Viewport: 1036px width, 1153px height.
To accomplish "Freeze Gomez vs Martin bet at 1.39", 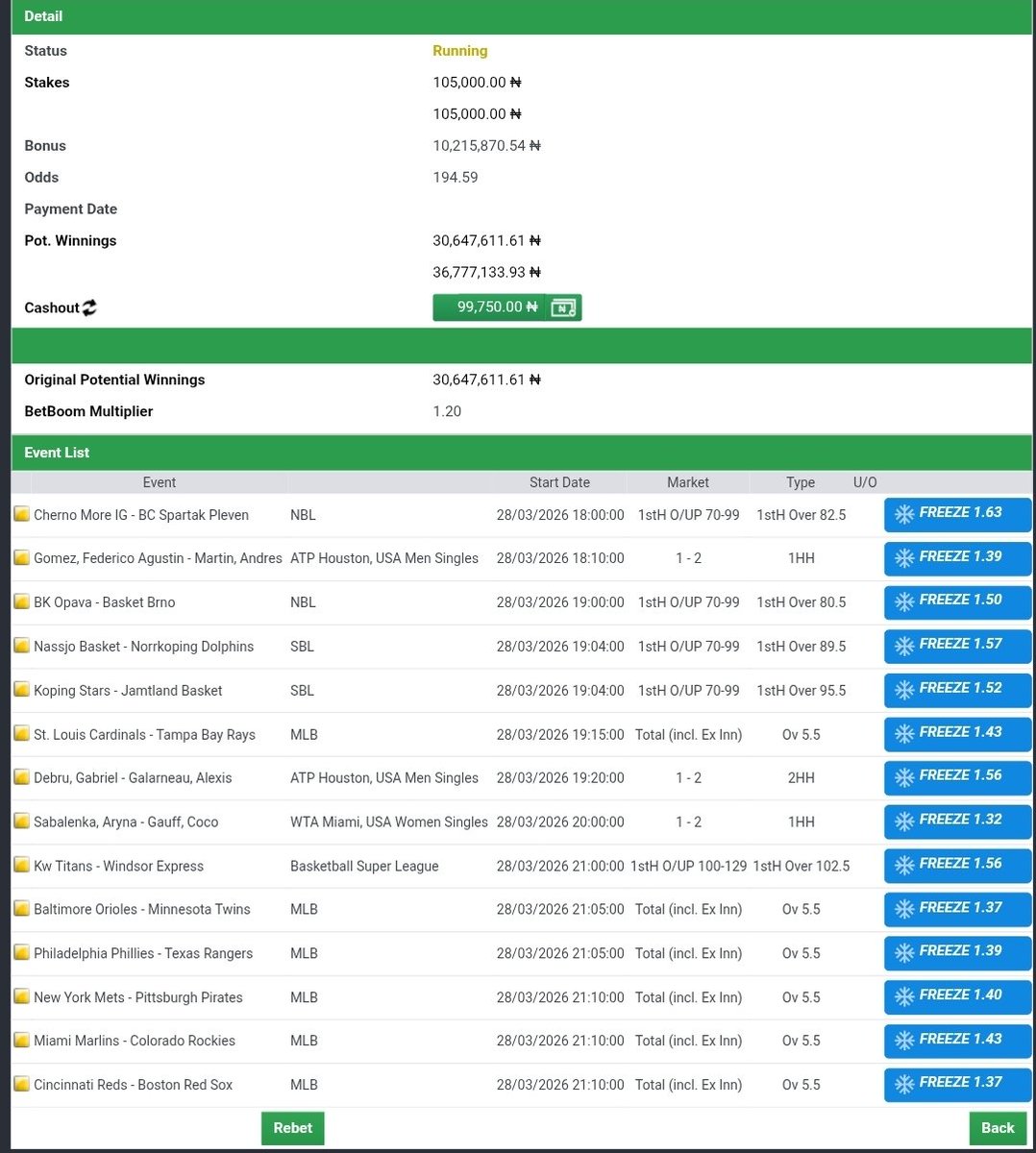I will pyautogui.click(x=957, y=558).
